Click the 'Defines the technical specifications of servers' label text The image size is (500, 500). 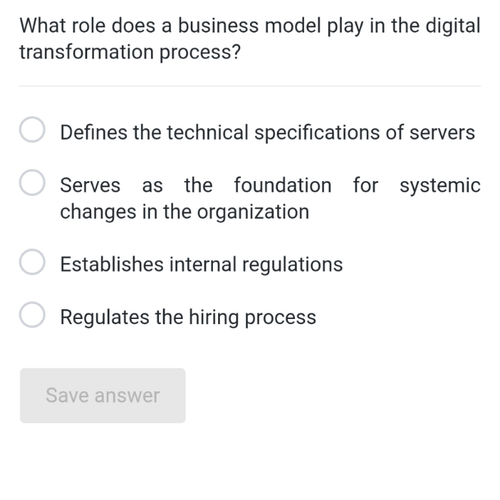tap(267, 133)
